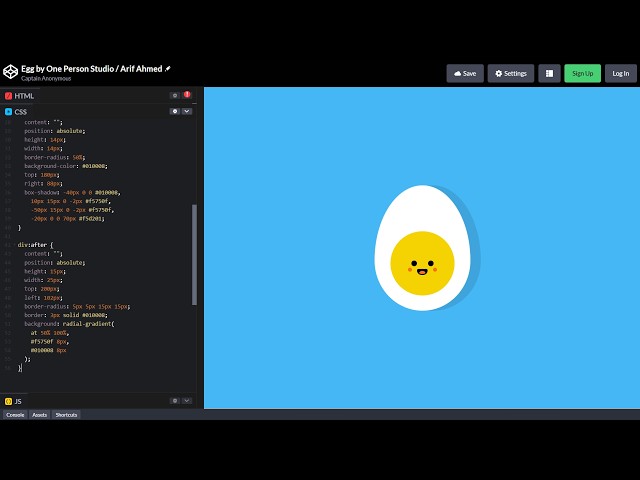This screenshot has width=640, height=480.
Task: Click the 'at 50% 100%,' line
Action: tap(50, 333)
